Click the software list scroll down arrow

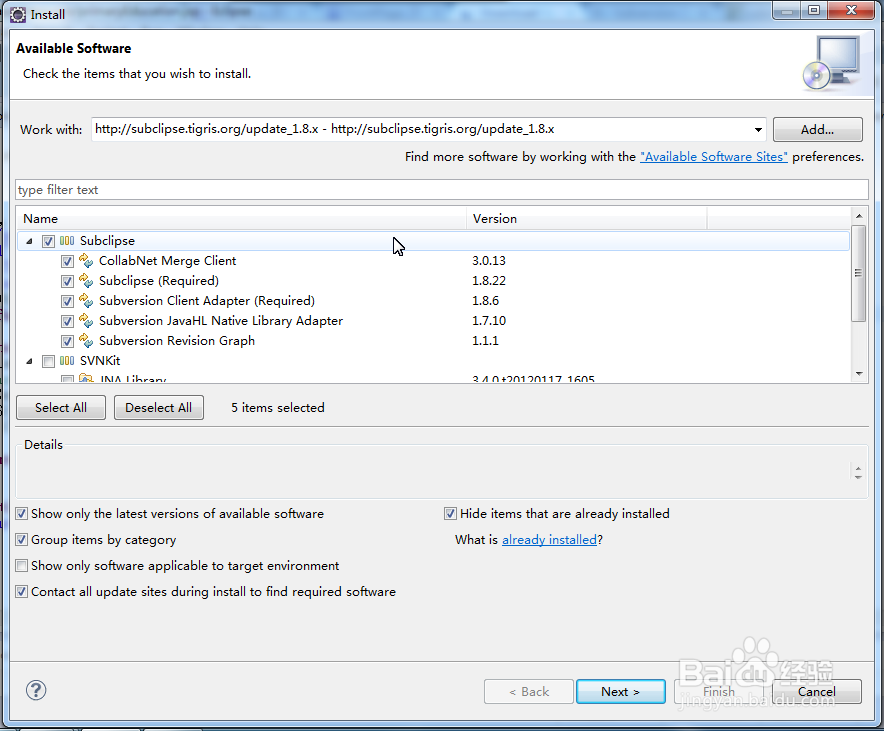pos(859,373)
